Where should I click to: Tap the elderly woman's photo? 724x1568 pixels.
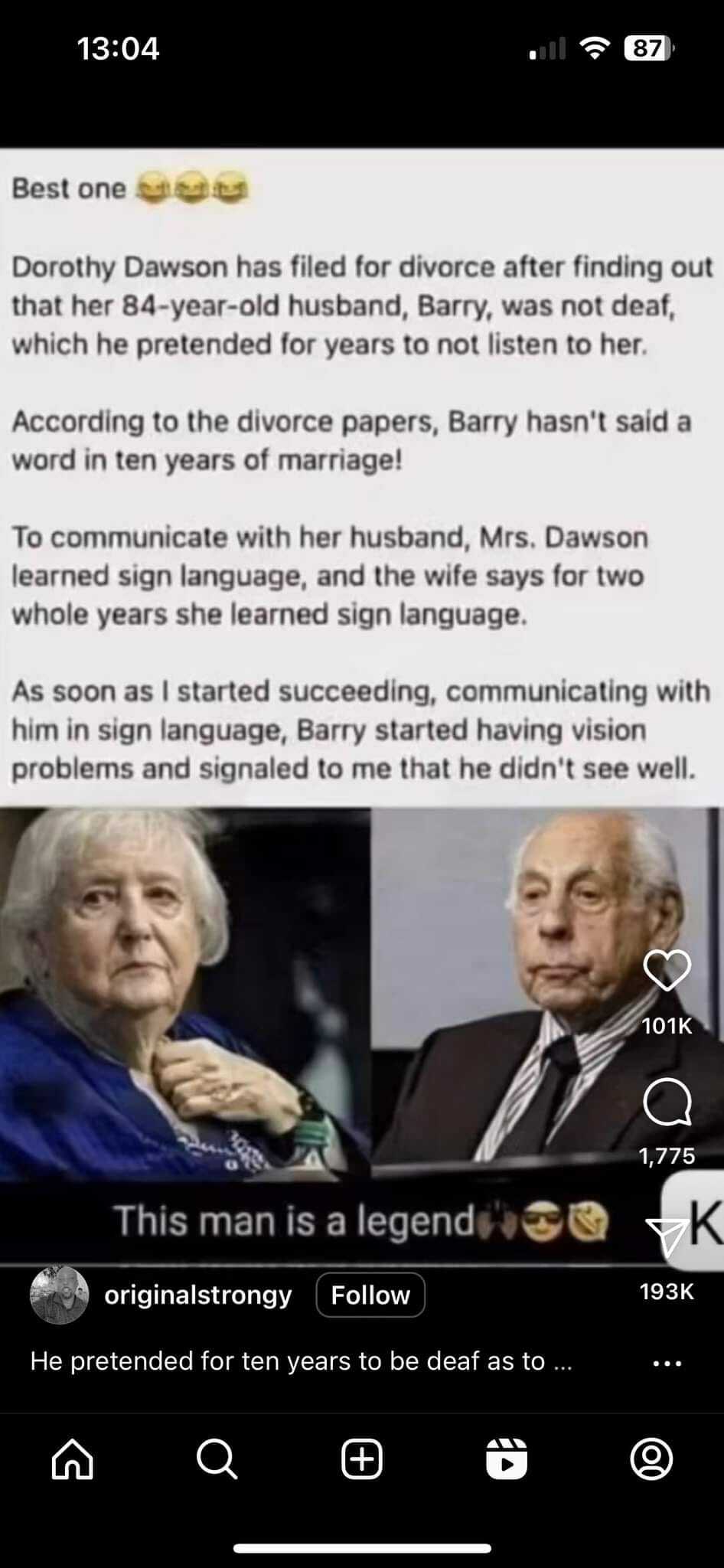[x=184, y=993]
